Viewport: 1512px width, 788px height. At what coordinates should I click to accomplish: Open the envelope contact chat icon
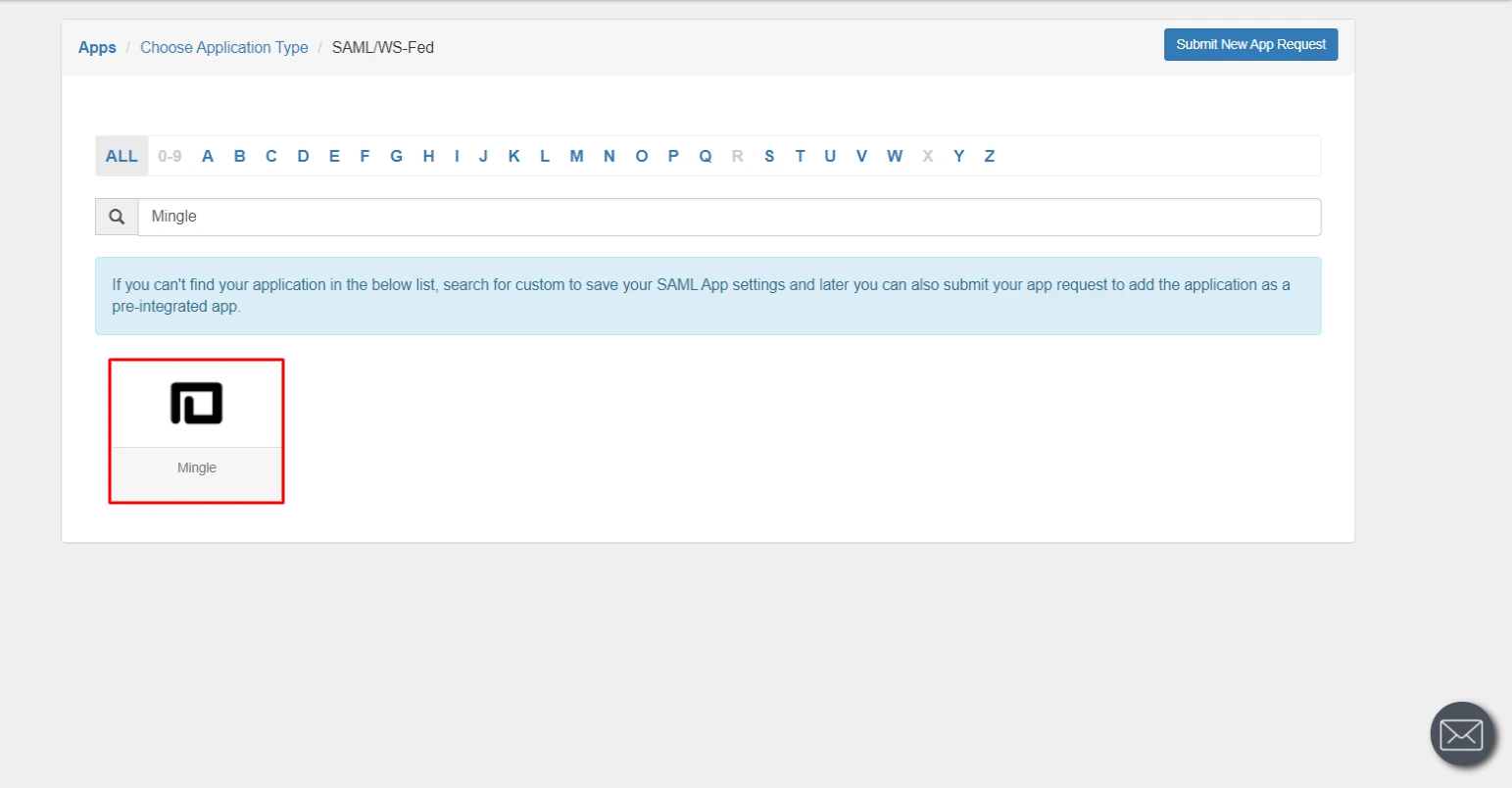pyautogui.click(x=1462, y=733)
